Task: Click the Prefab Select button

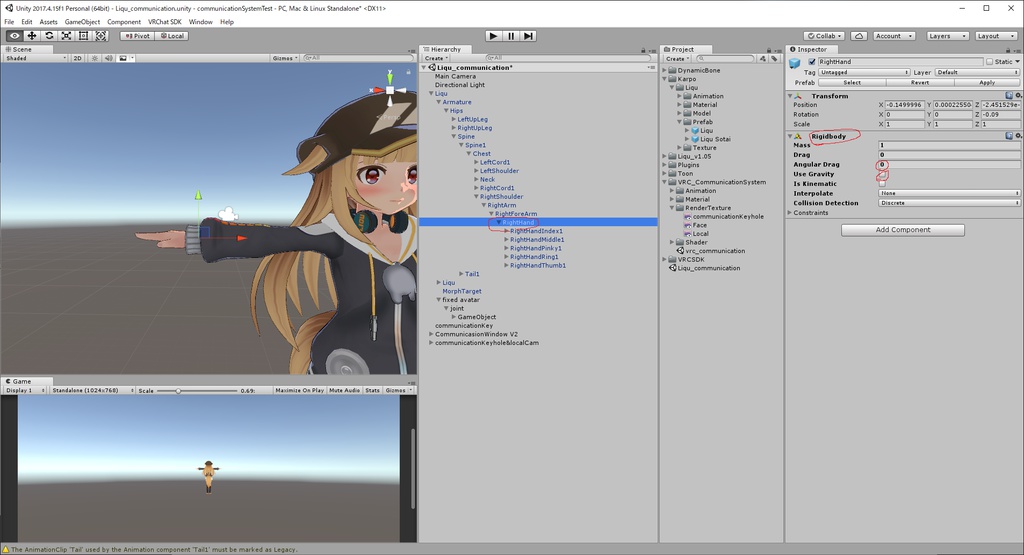Action: pyautogui.click(x=852, y=83)
